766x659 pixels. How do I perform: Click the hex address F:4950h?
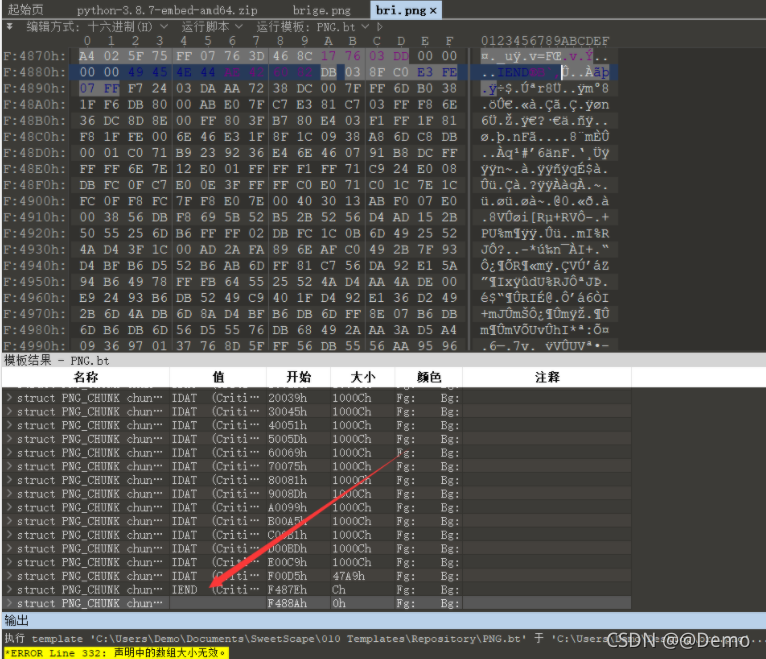(x=34, y=282)
